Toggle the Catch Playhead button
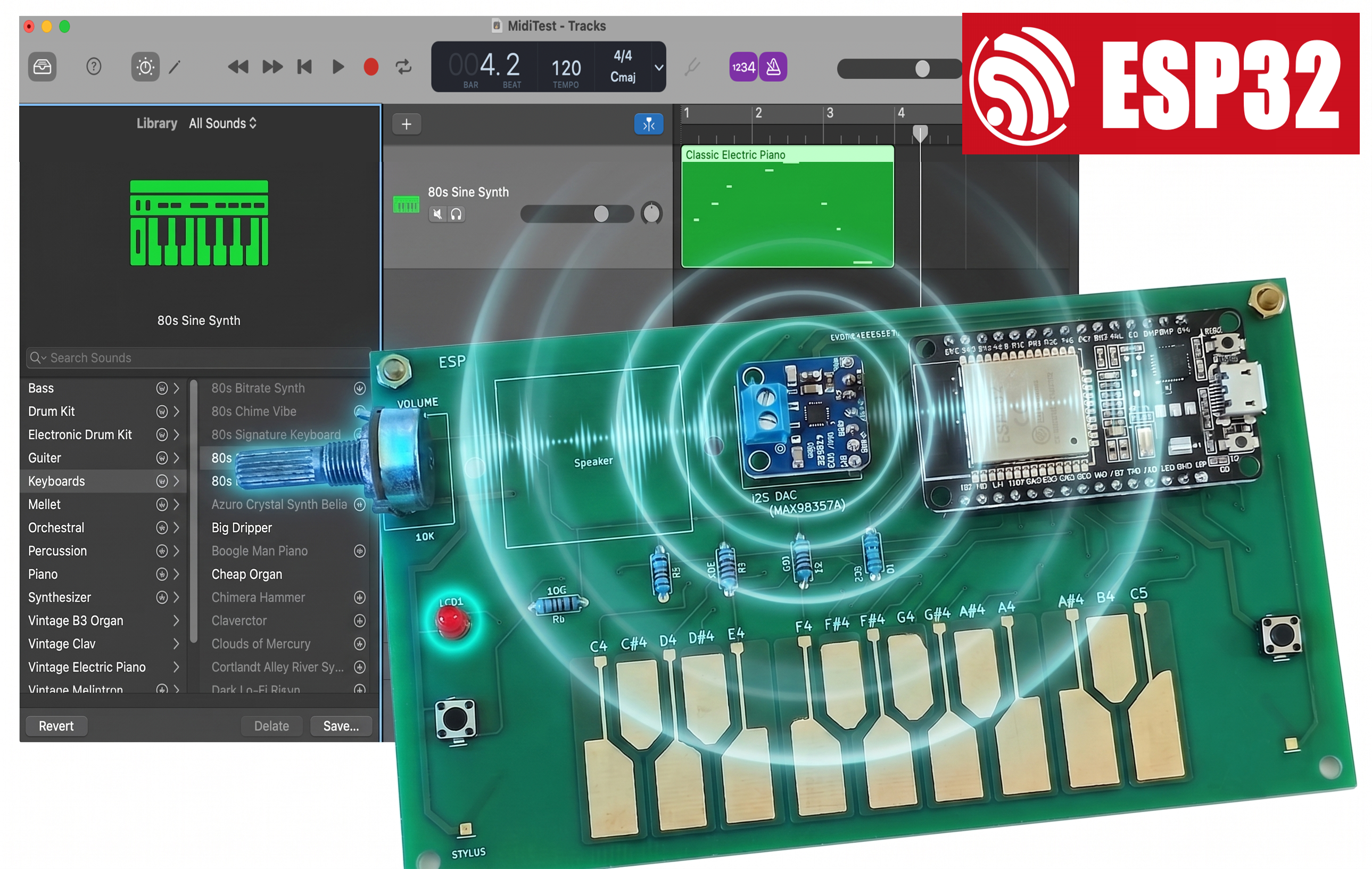This screenshot has height=869, width=1372. [x=648, y=124]
